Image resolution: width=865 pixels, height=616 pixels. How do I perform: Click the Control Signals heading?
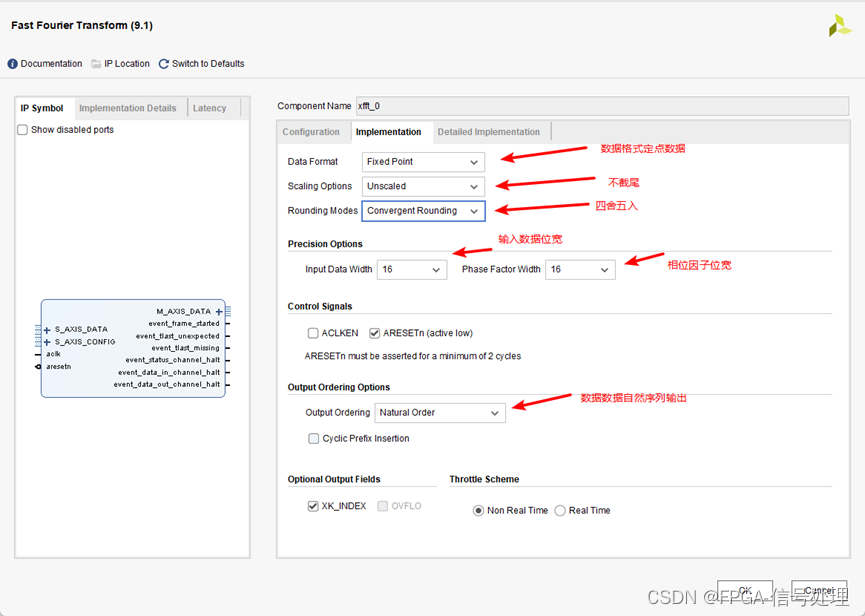(x=320, y=306)
